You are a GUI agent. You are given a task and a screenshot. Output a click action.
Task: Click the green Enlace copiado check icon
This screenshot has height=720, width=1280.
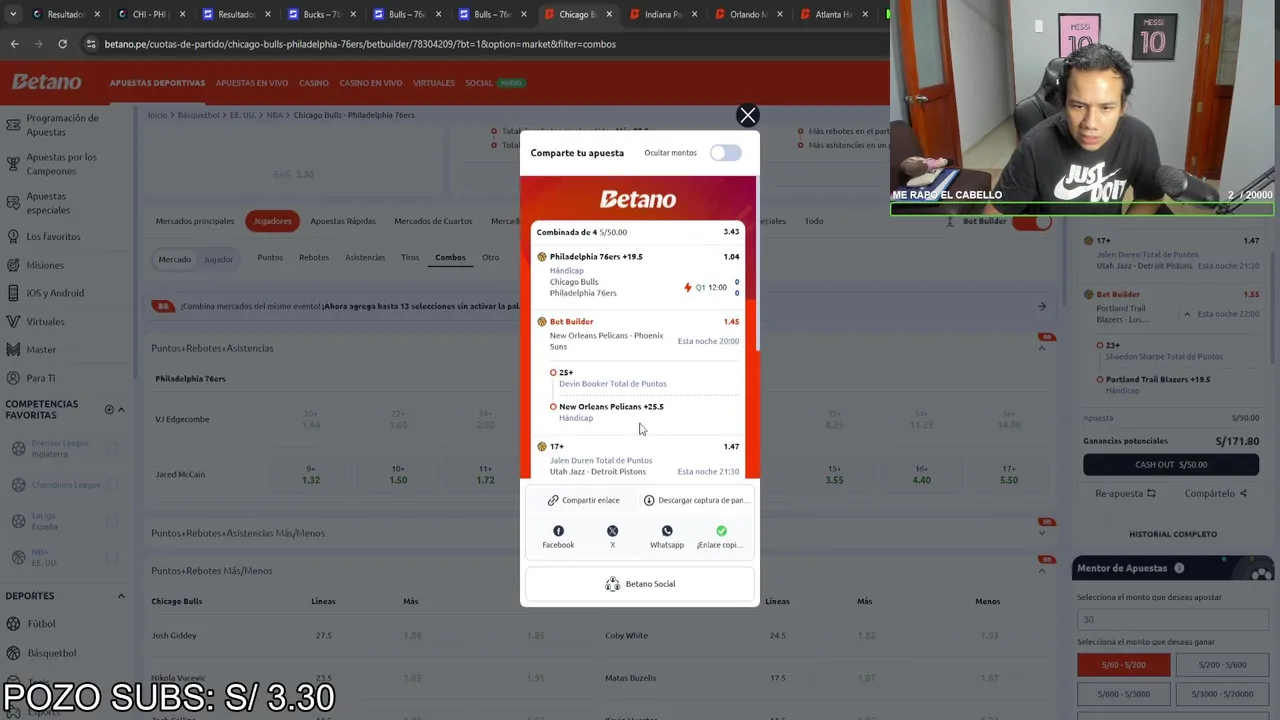tap(721, 531)
